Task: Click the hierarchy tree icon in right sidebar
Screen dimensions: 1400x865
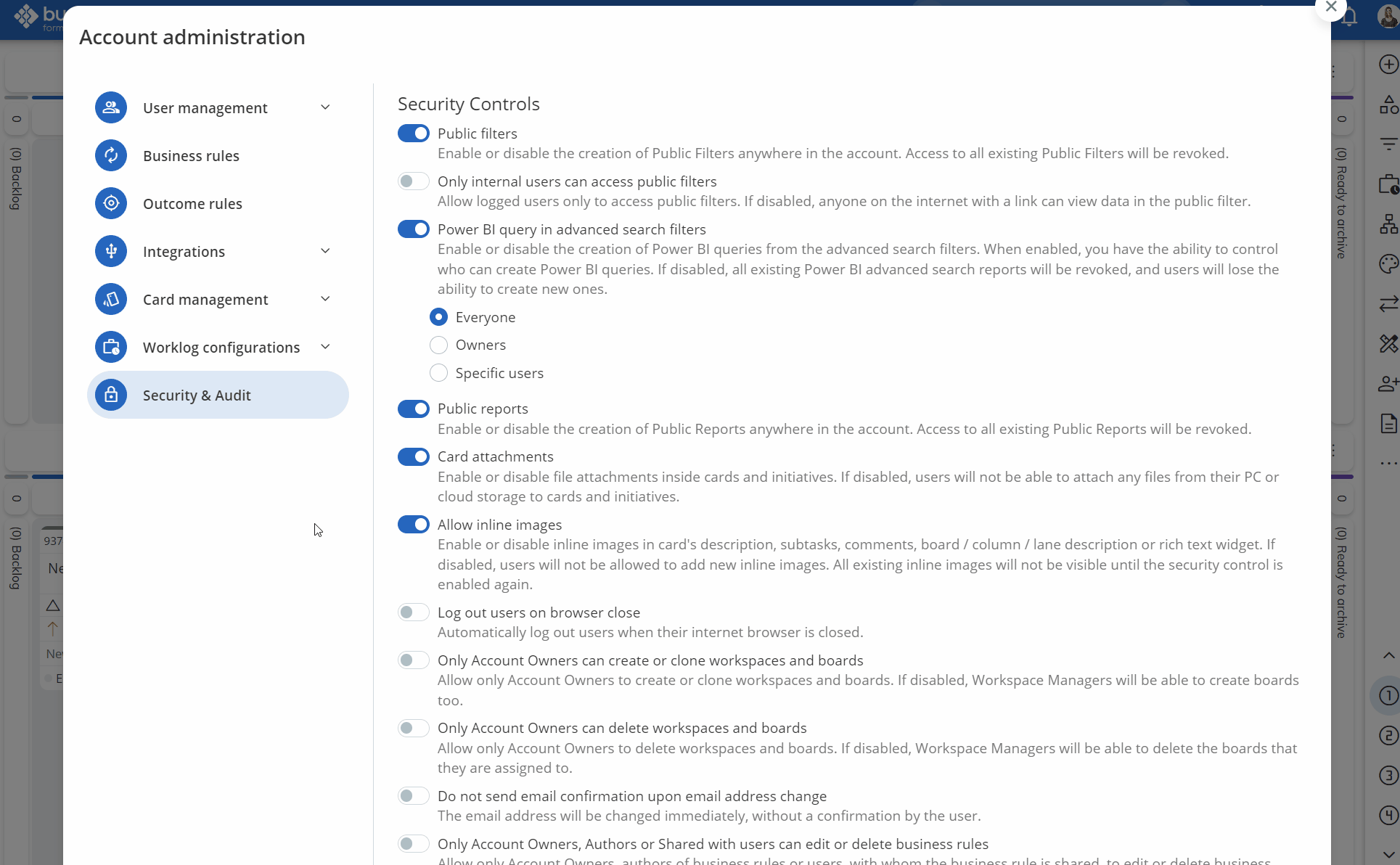Action: [1388, 224]
